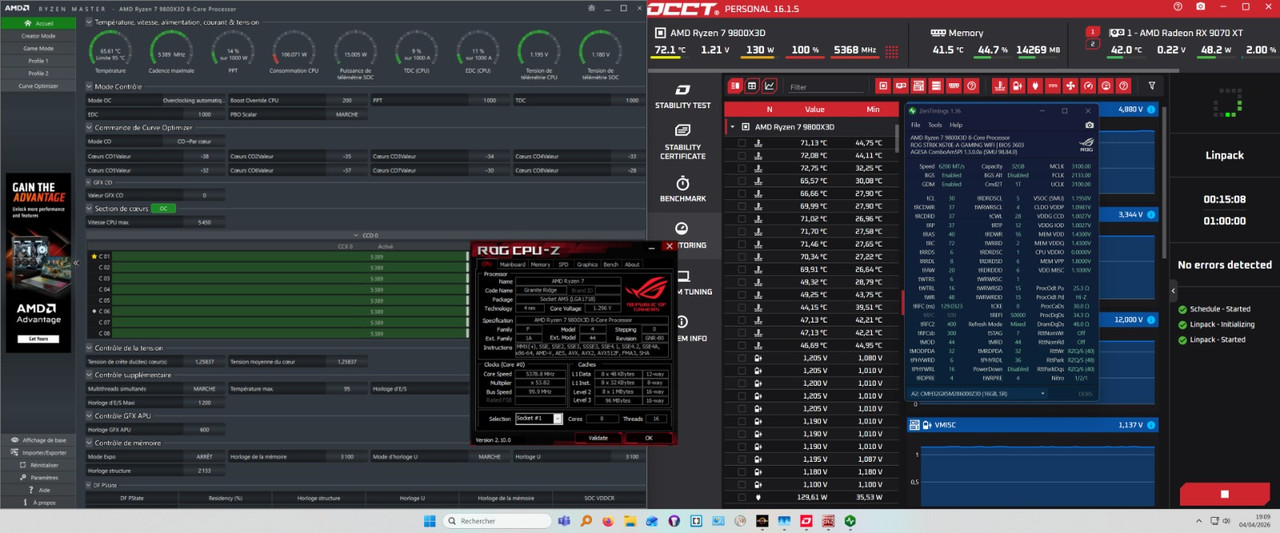This screenshot has height=533, width=1280.
Task: Check the box on the 71,70 °C row
Action: 742,232
